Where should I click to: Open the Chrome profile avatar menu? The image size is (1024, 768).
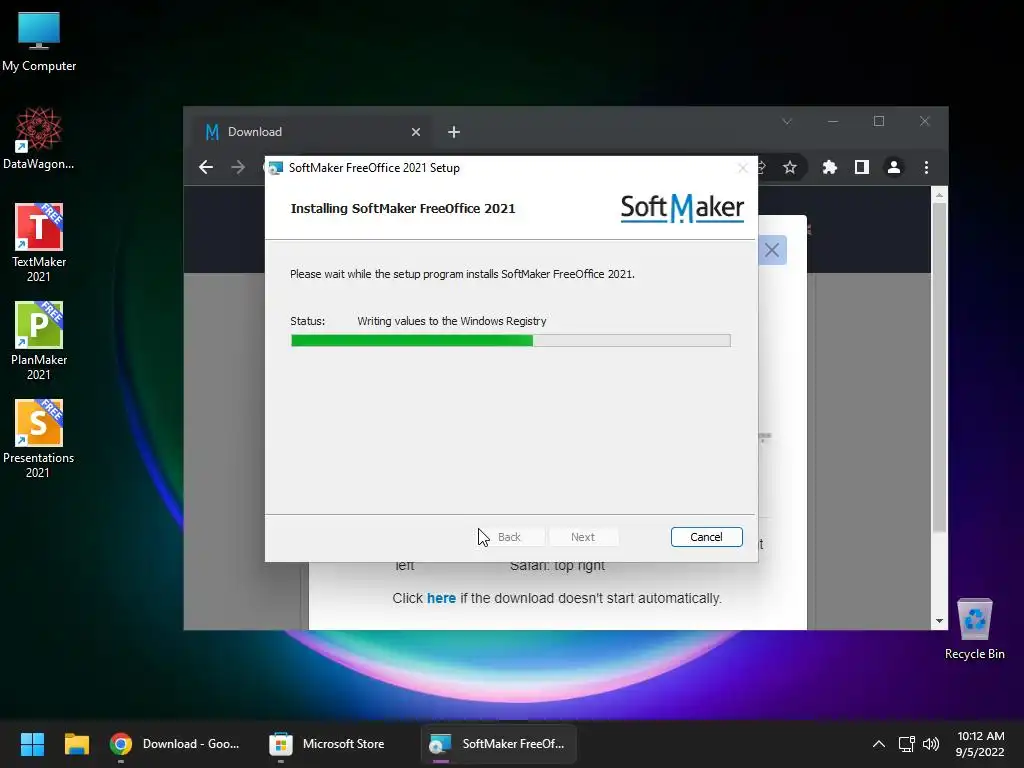pyautogui.click(x=893, y=167)
